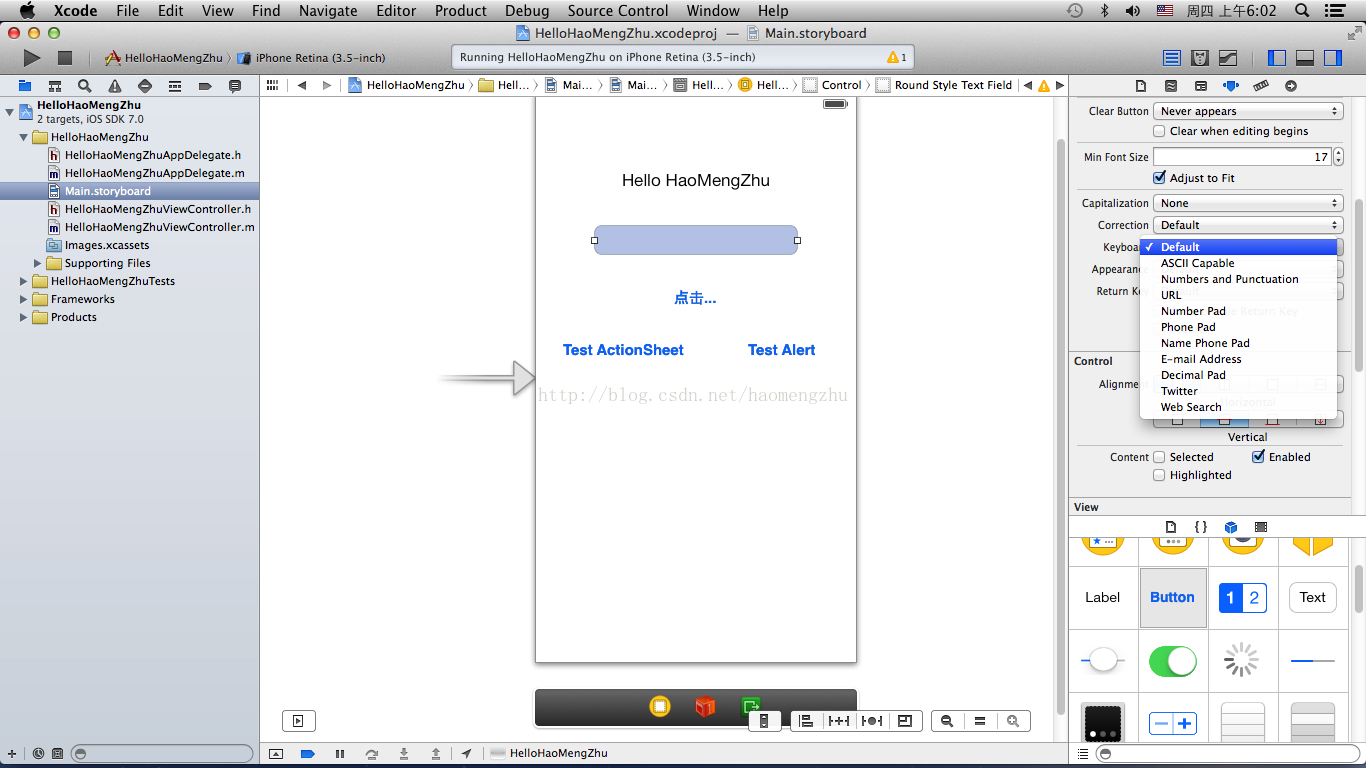Run the app with the Play button
Viewport: 1366px width, 768px height.
click(x=32, y=58)
